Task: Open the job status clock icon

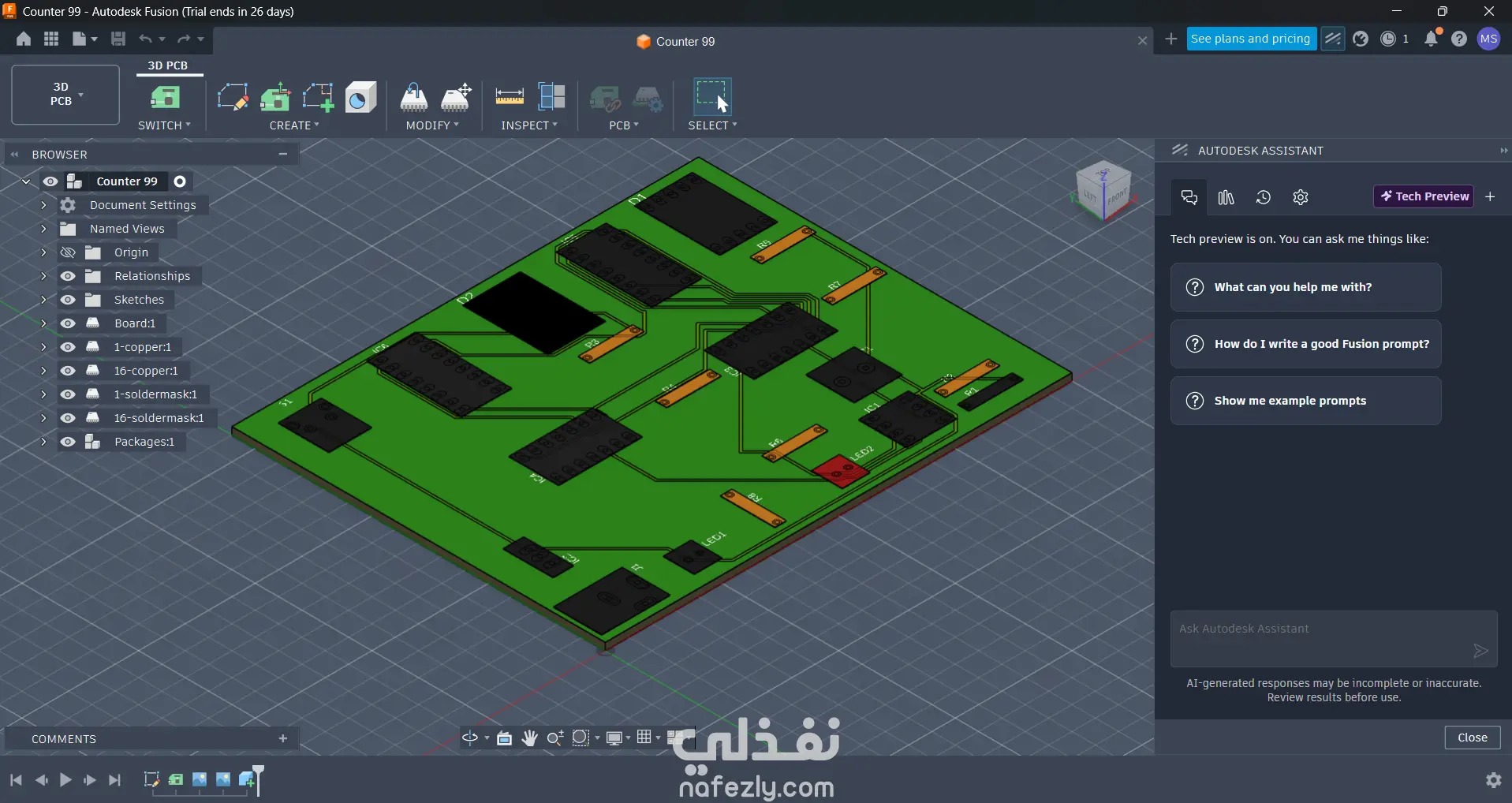Action: (x=1388, y=39)
